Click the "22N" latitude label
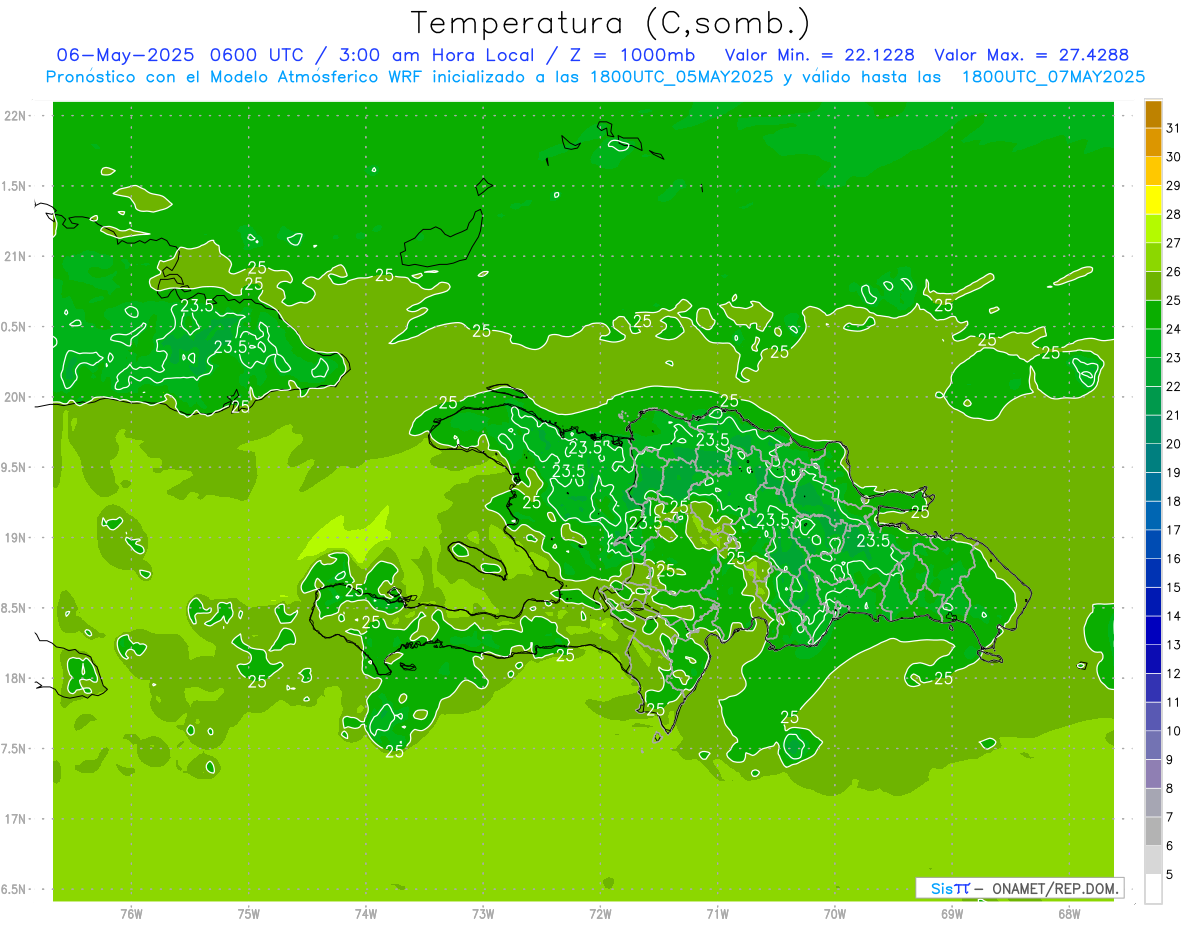The image size is (1200, 927). tap(15, 116)
